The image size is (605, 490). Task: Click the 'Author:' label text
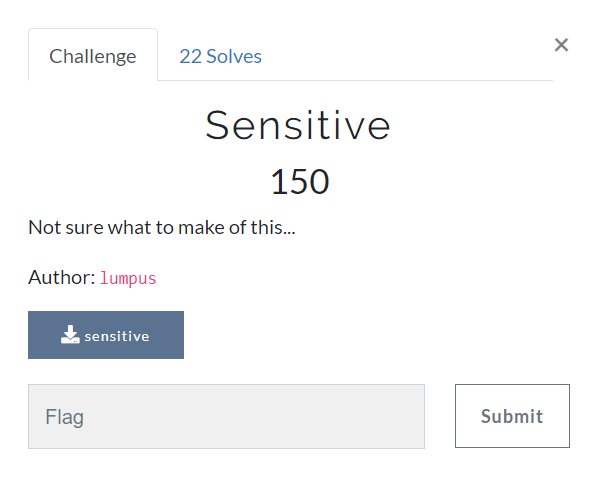pos(62,277)
